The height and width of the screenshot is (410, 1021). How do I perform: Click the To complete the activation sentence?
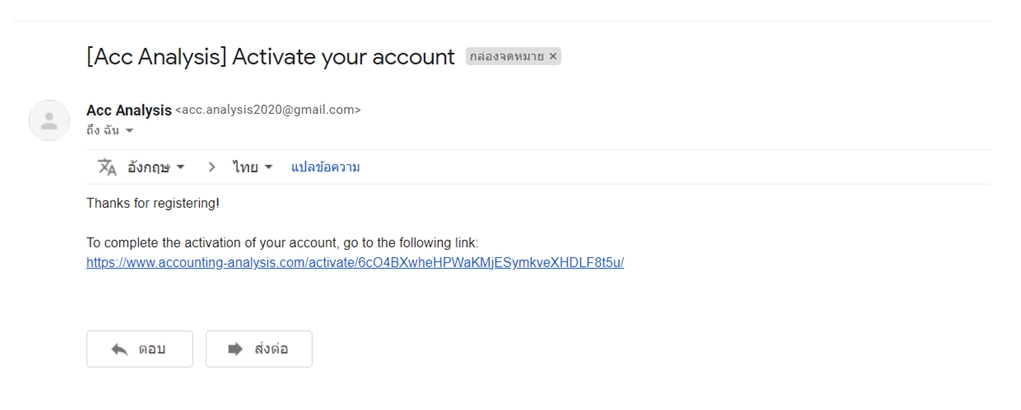[x=283, y=243]
